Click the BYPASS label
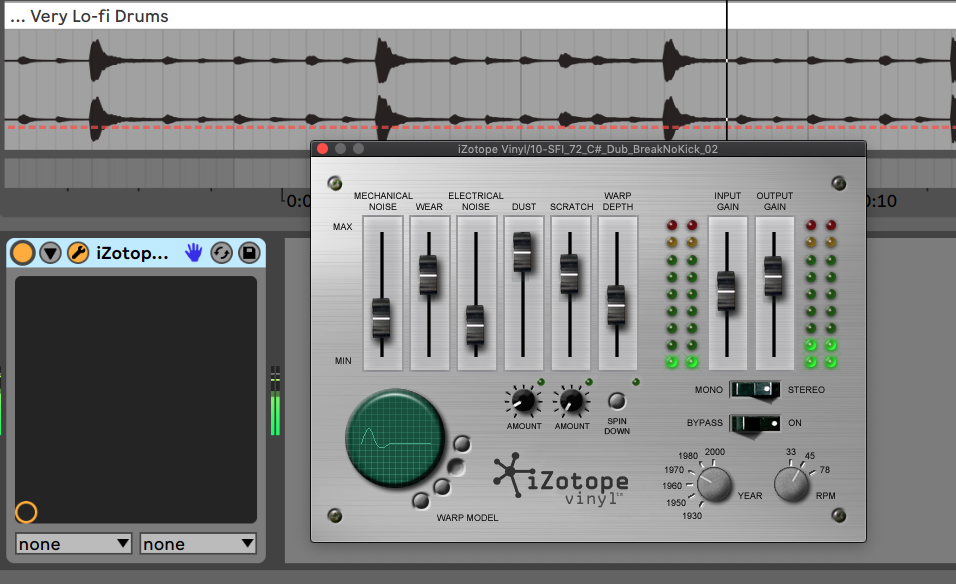This screenshot has height=584, width=956. pyautogui.click(x=705, y=422)
